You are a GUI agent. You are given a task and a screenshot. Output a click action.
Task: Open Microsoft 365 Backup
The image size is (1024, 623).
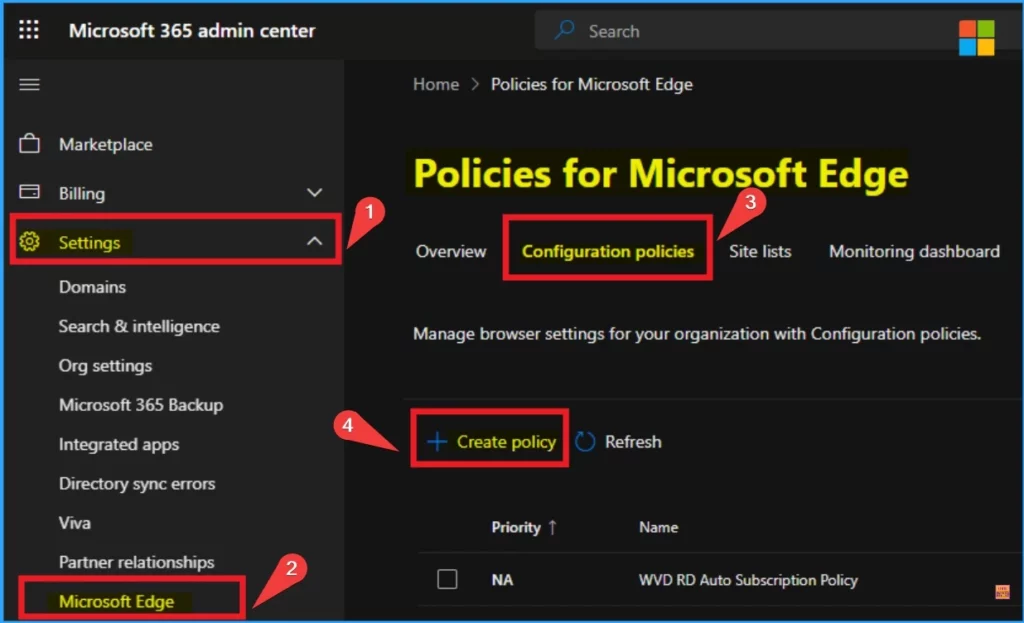pos(141,405)
